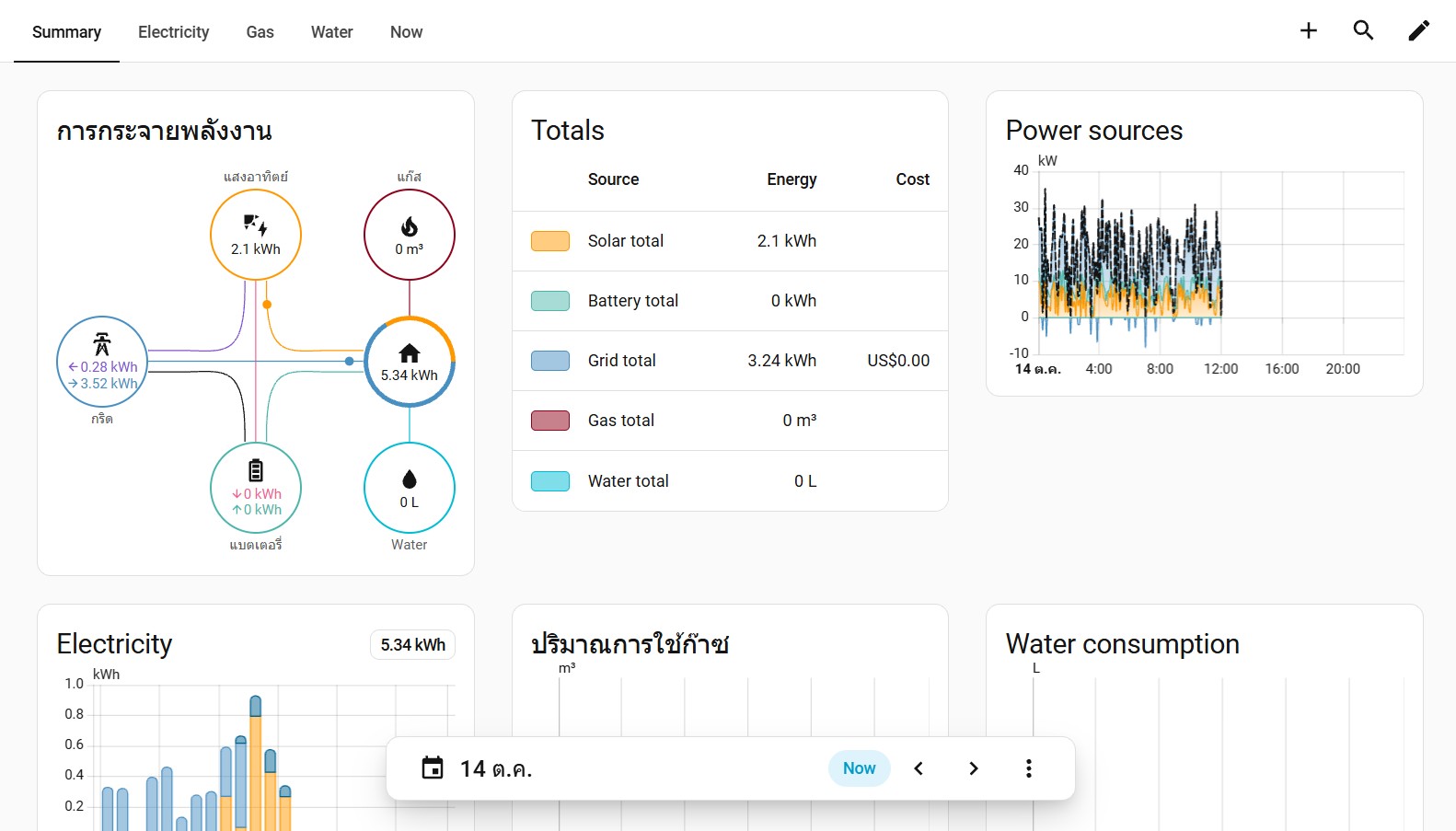1456x831 pixels.
Task: Click the 3.24 kWh grid energy value
Action: [x=782, y=361]
